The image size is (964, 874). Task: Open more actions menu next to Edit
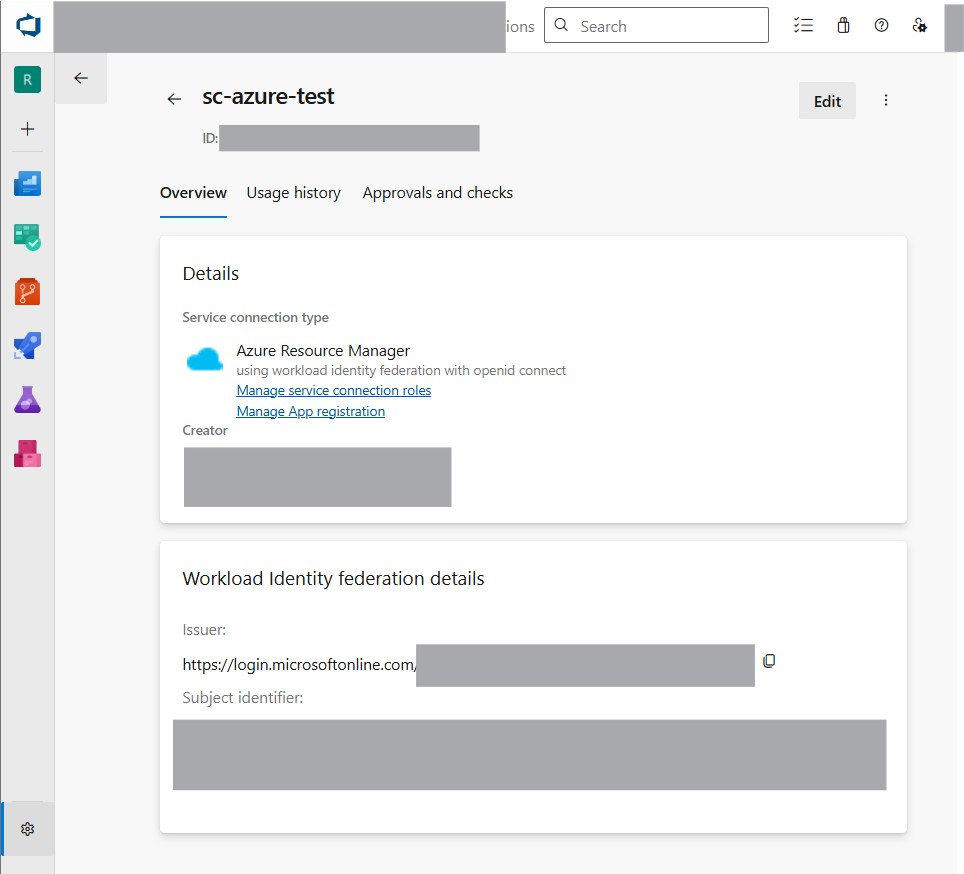886,100
